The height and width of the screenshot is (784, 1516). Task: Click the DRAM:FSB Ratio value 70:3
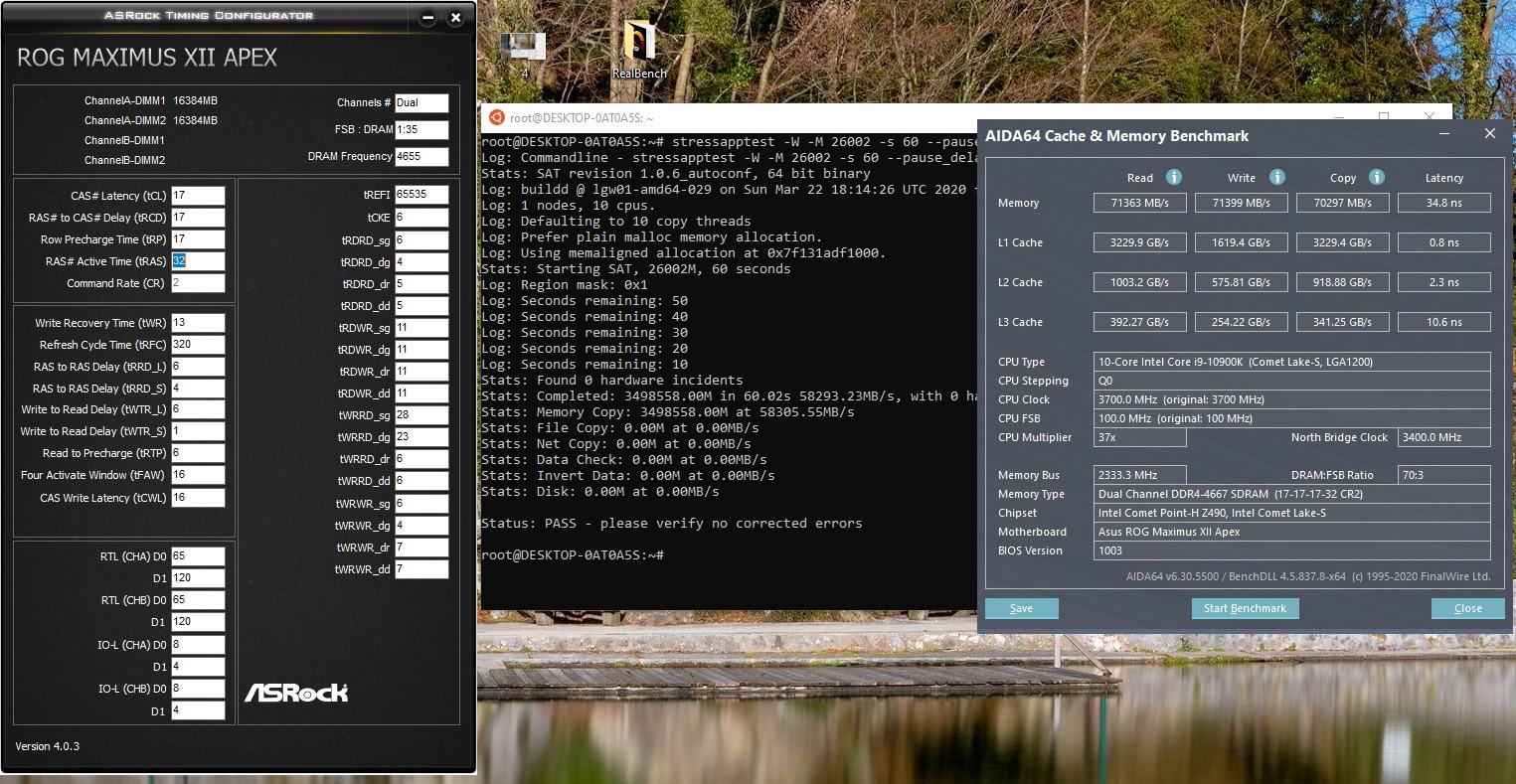(1444, 475)
